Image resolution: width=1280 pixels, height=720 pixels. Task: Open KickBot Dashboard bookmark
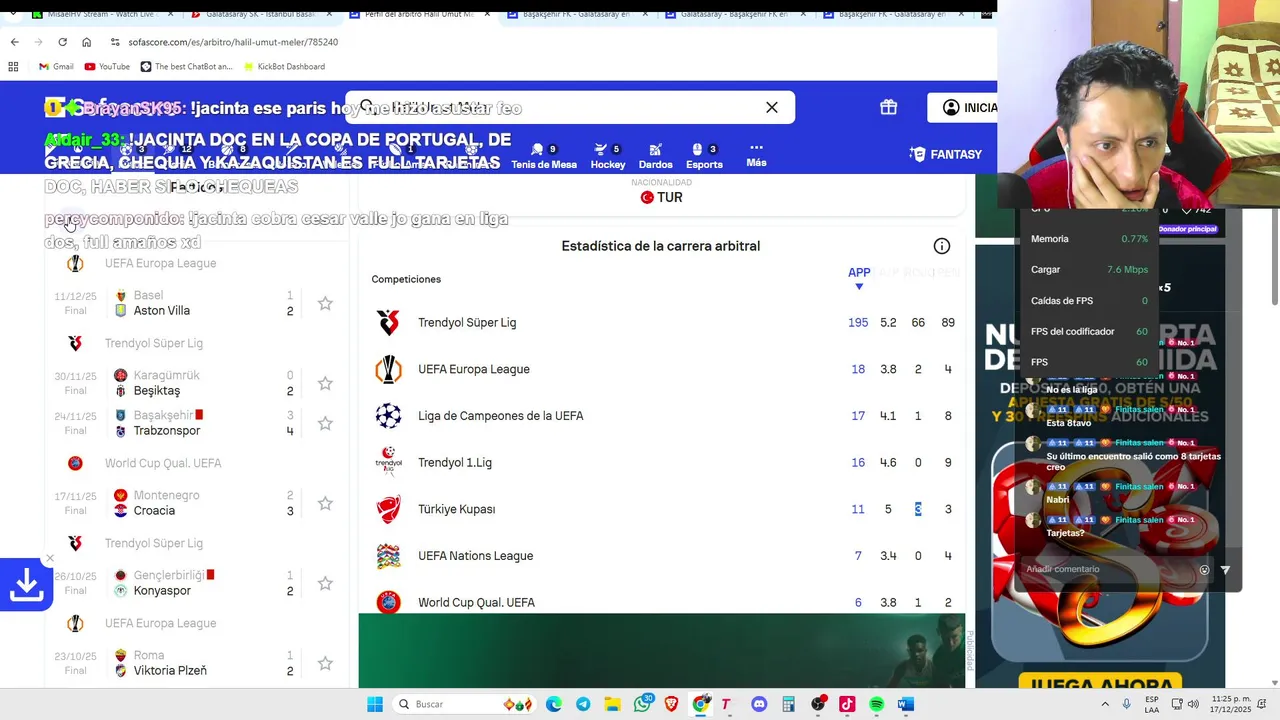(x=283, y=66)
